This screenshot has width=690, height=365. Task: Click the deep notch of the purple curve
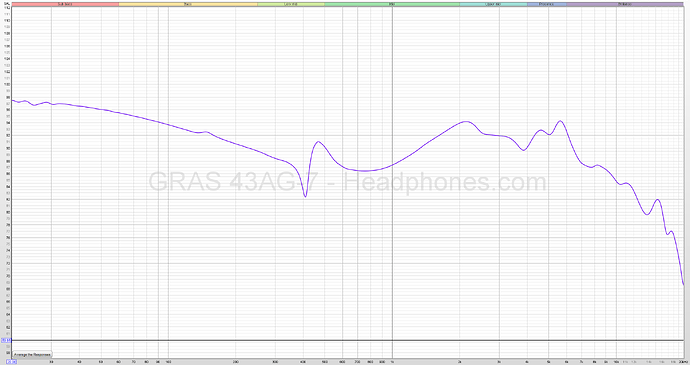click(x=305, y=196)
